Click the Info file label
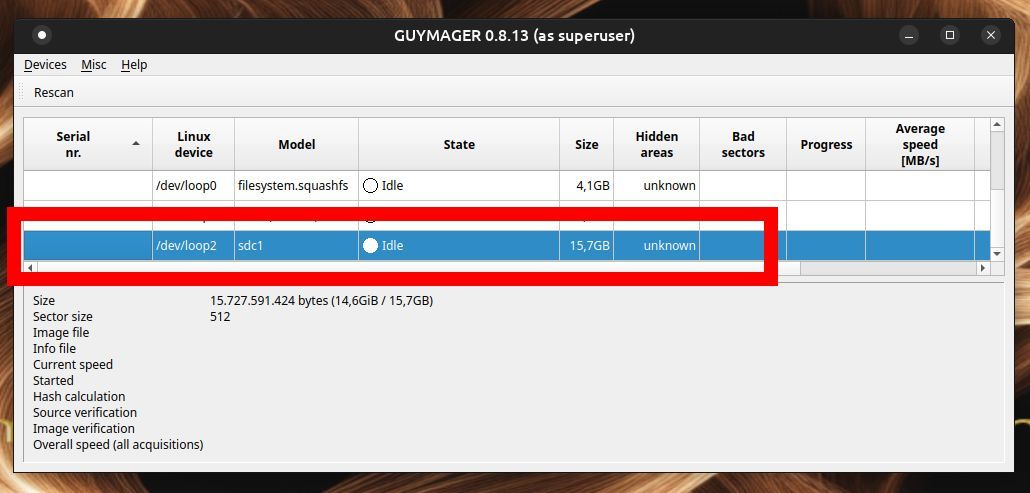 tap(55, 349)
